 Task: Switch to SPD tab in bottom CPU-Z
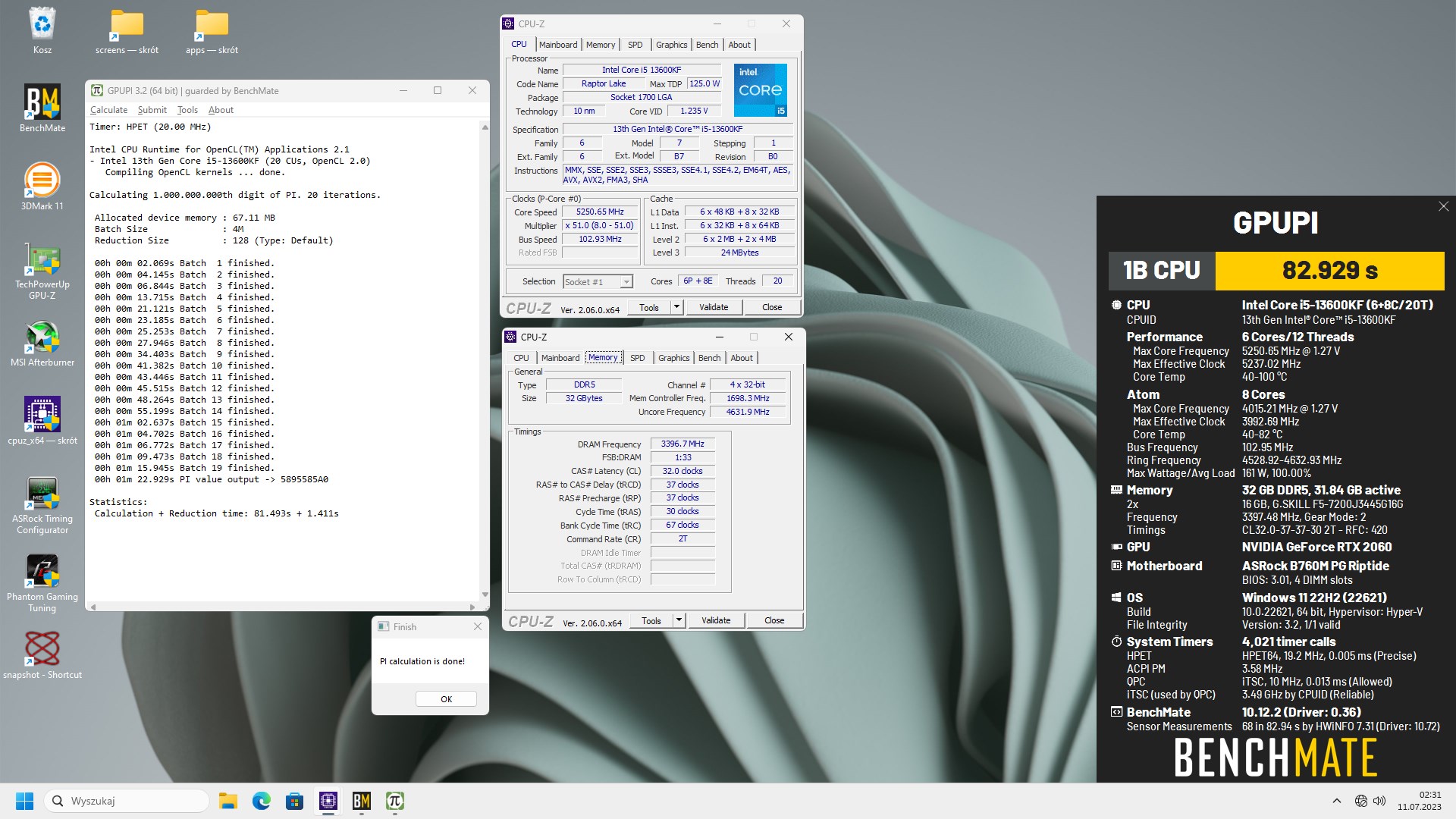pos(638,358)
